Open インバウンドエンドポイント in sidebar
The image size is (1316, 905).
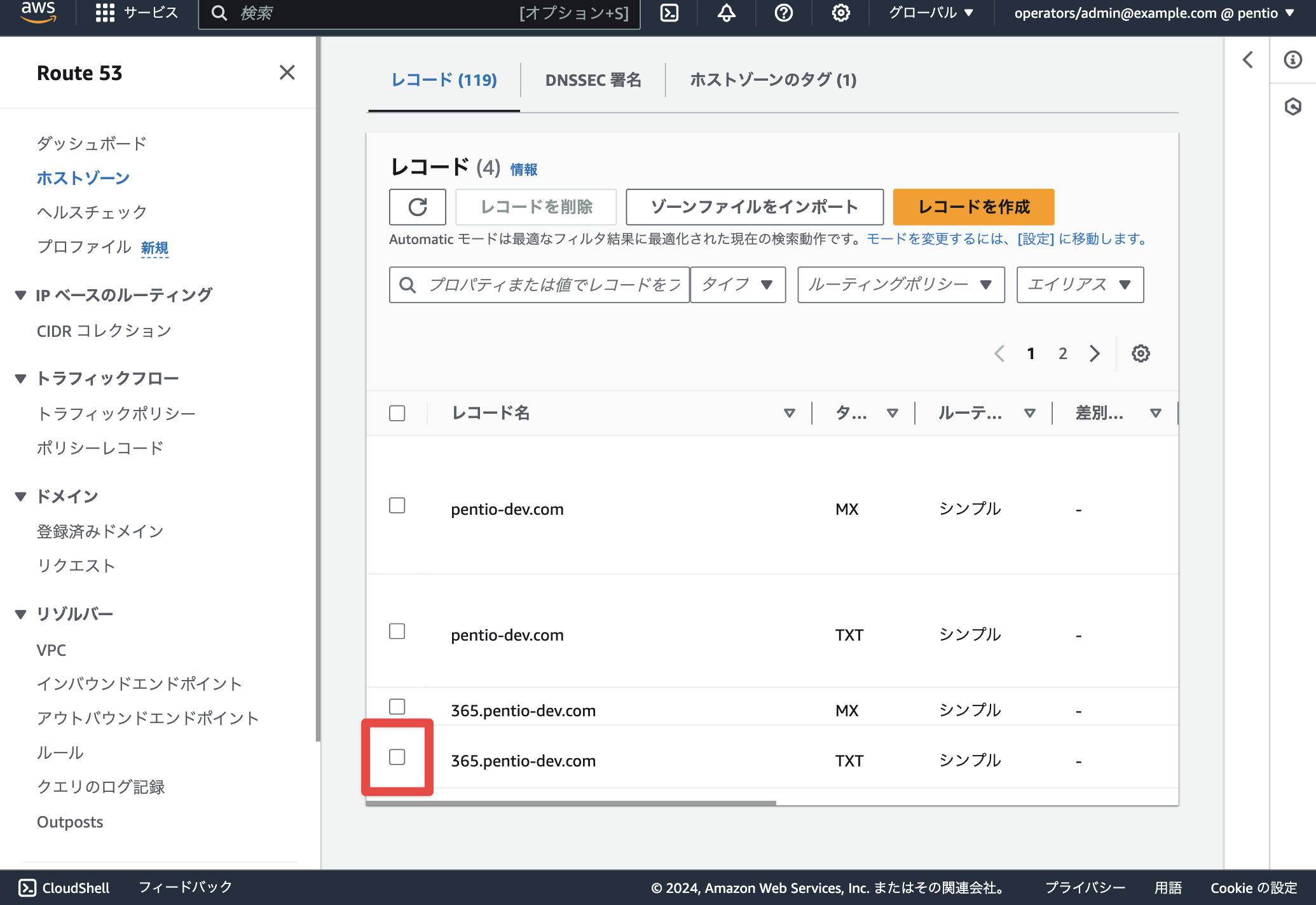(x=140, y=684)
